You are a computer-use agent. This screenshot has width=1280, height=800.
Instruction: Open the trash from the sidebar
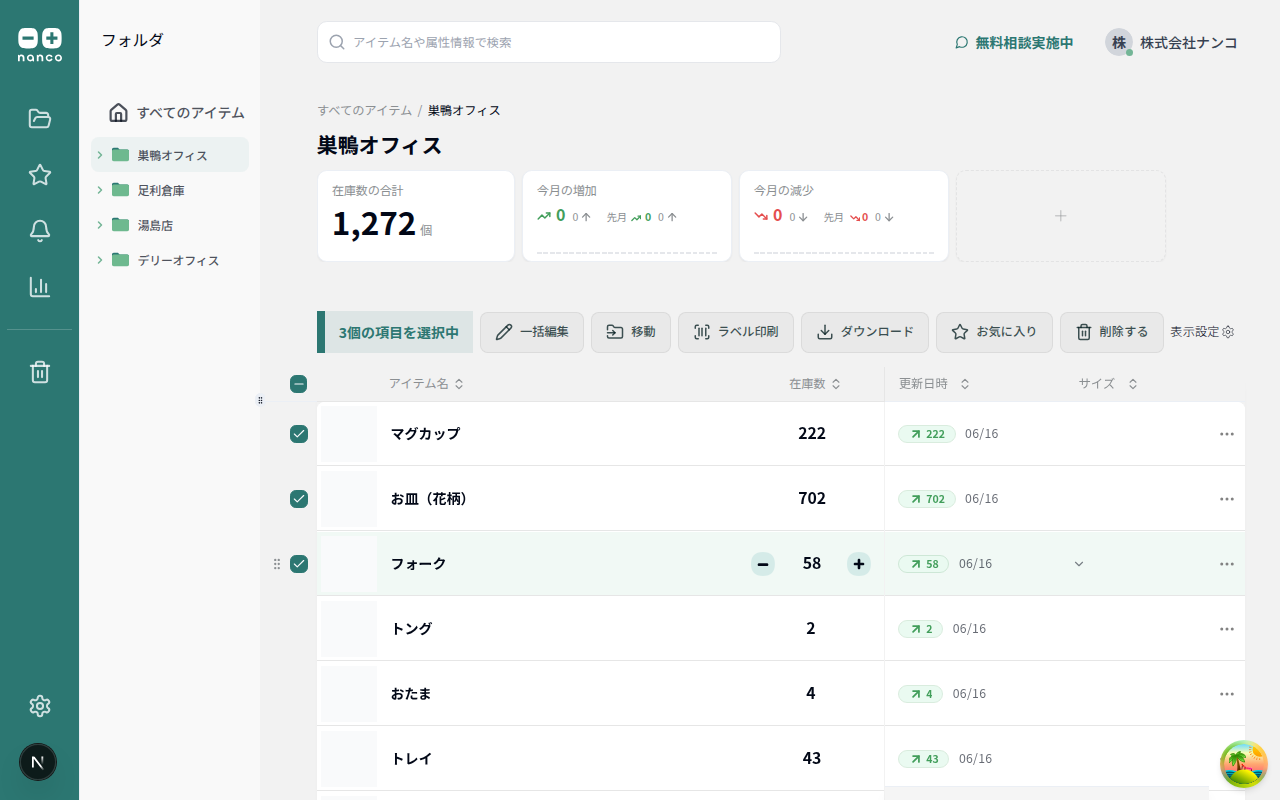[x=39, y=371]
